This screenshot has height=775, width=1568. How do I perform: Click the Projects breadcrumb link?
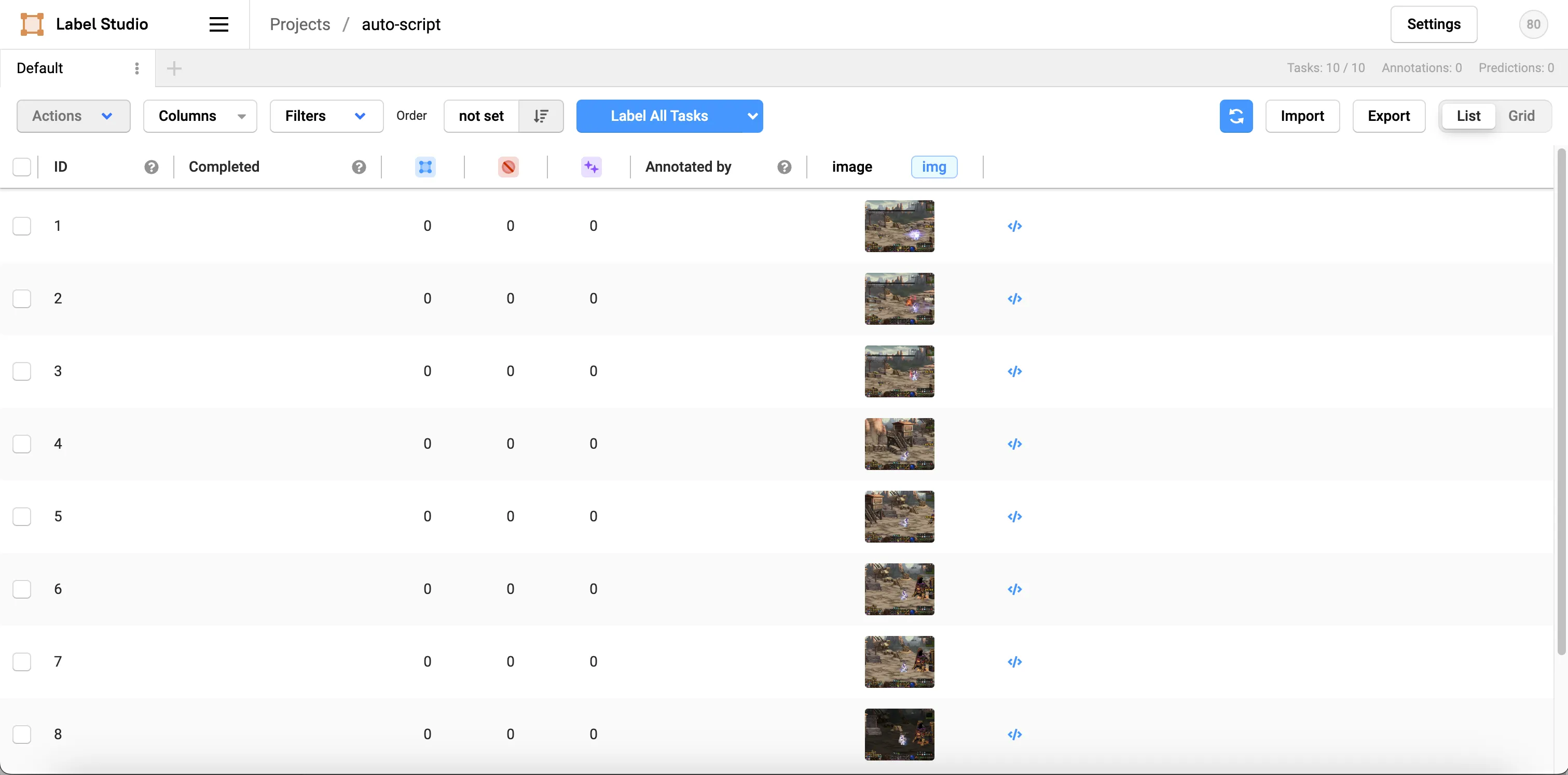pos(299,24)
